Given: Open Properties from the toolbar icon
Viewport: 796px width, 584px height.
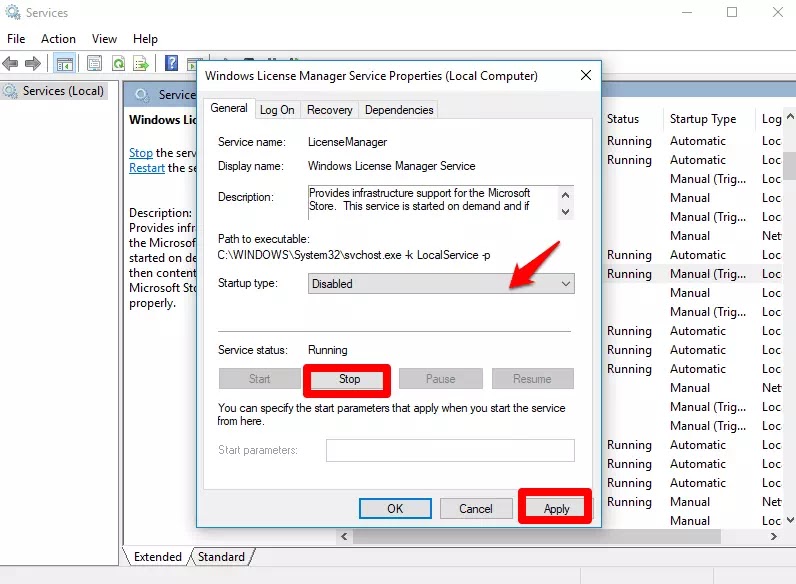Looking at the screenshot, I should (94, 63).
